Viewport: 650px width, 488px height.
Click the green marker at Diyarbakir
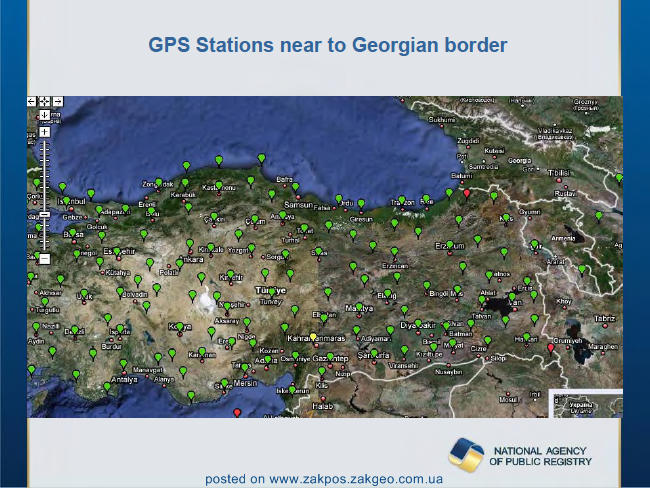click(x=418, y=323)
